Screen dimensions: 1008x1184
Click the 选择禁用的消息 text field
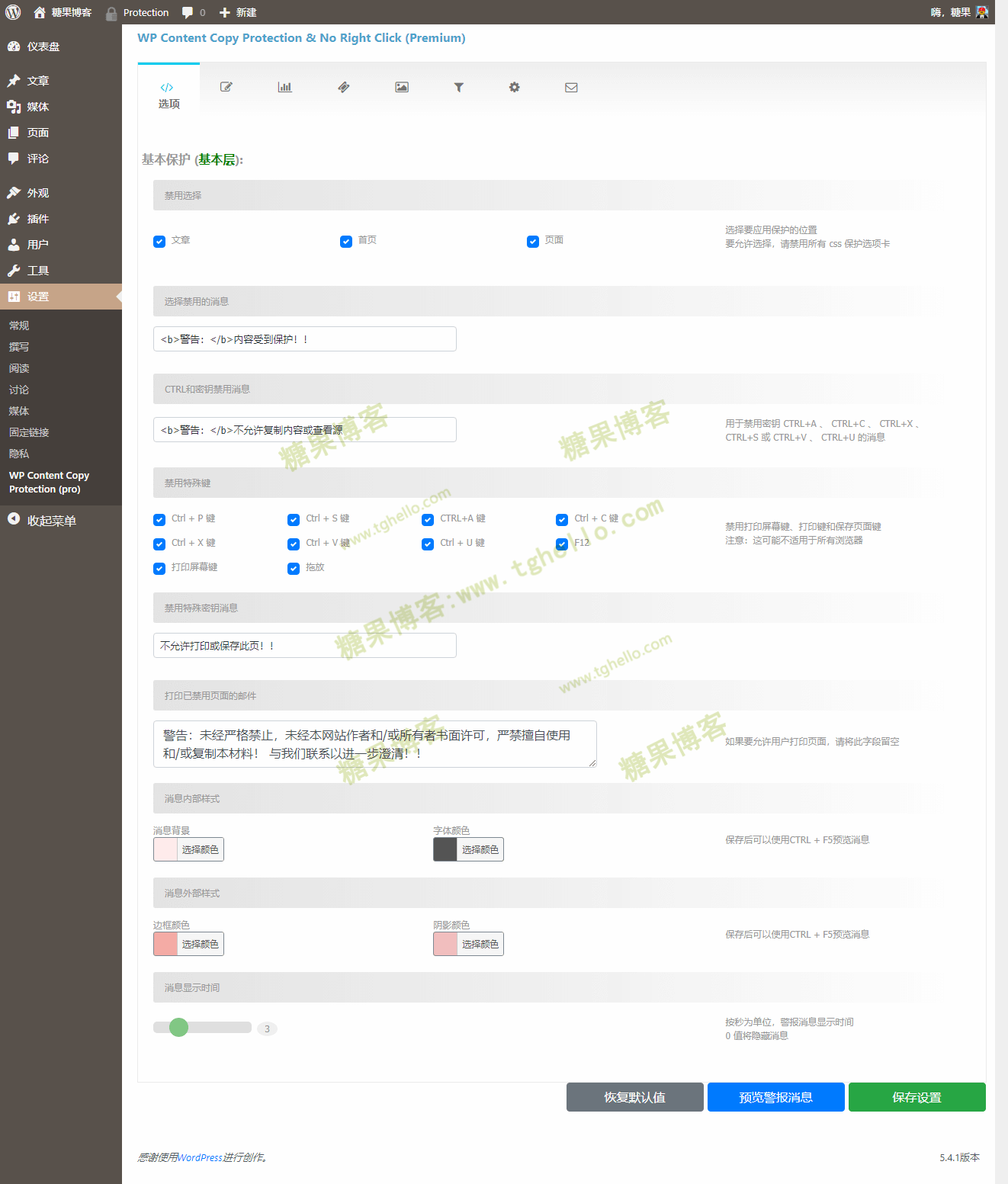point(305,339)
